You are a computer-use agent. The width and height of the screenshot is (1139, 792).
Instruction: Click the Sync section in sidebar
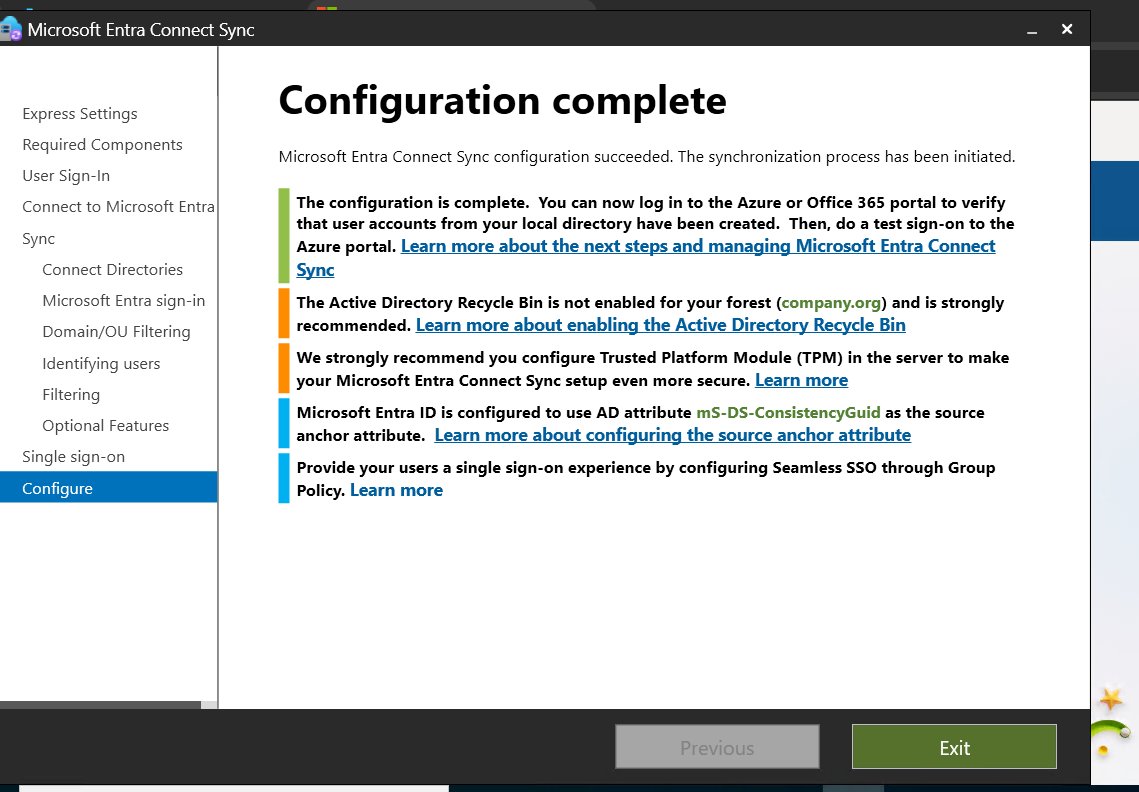point(38,238)
